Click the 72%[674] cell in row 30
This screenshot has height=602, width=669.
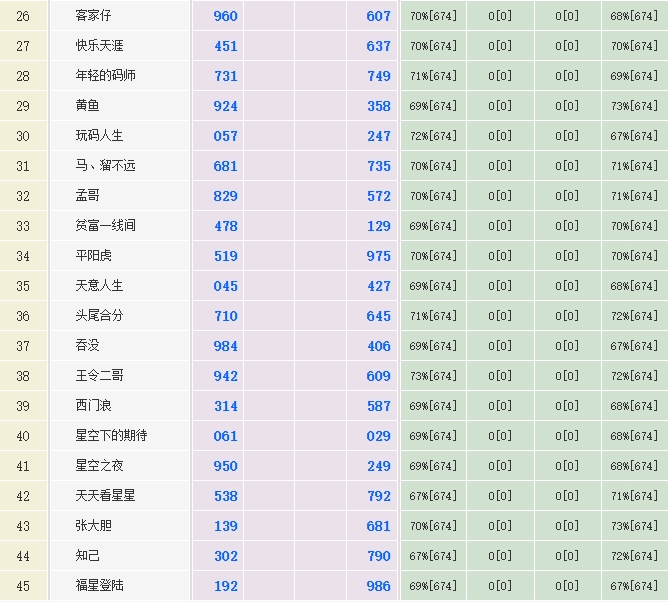[433, 136]
